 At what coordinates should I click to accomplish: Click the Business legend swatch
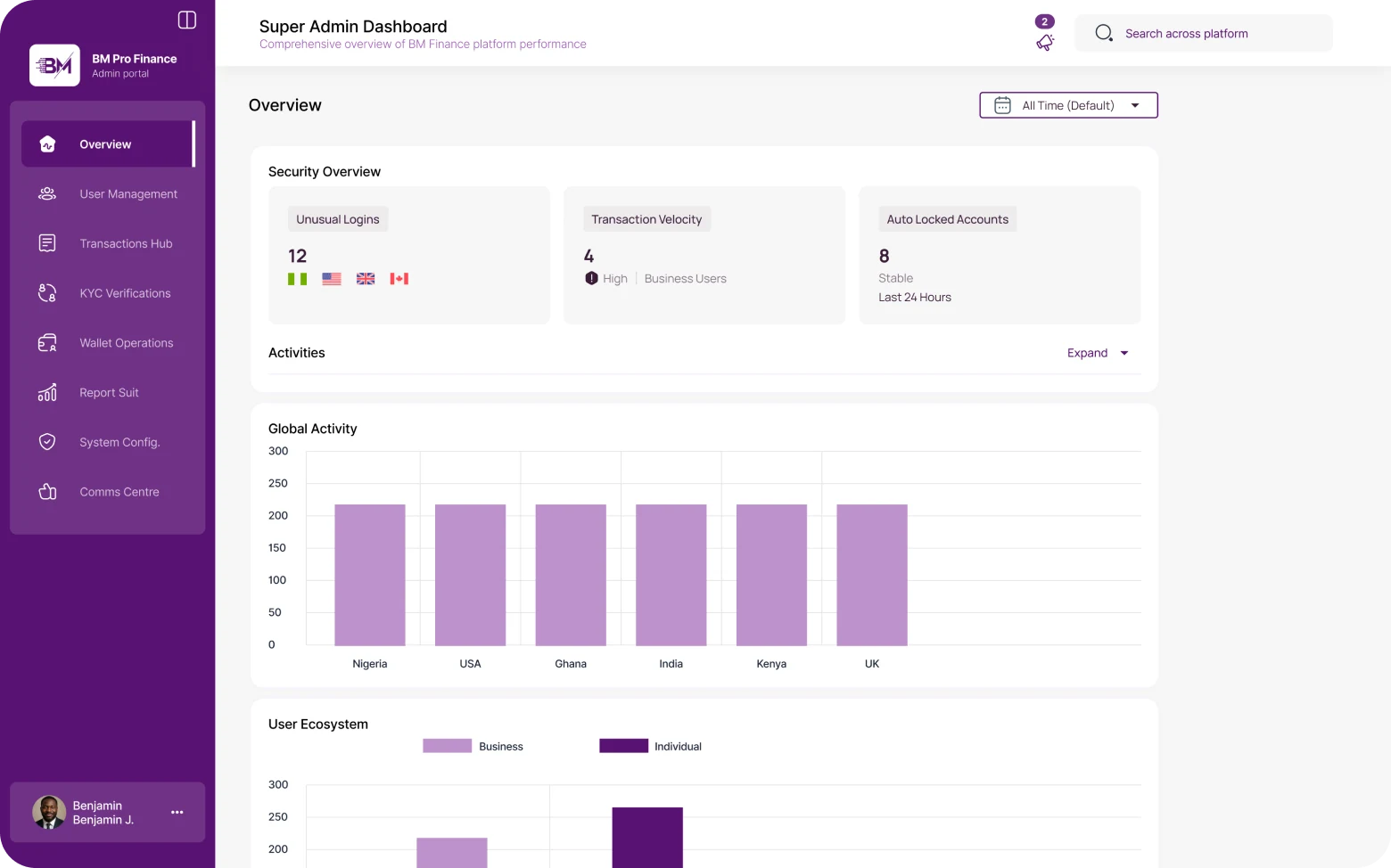pos(447,746)
